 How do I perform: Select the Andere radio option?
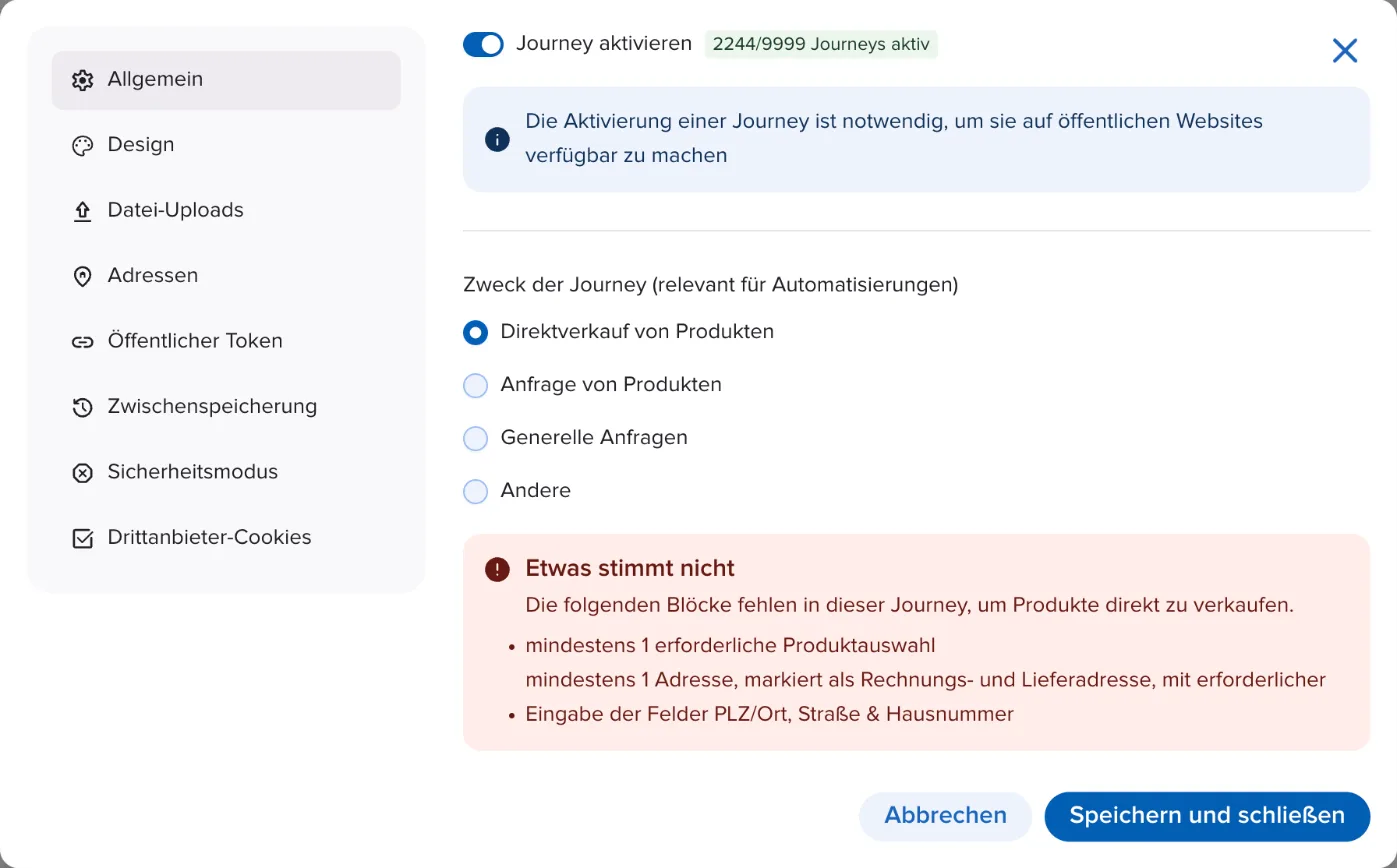475,491
